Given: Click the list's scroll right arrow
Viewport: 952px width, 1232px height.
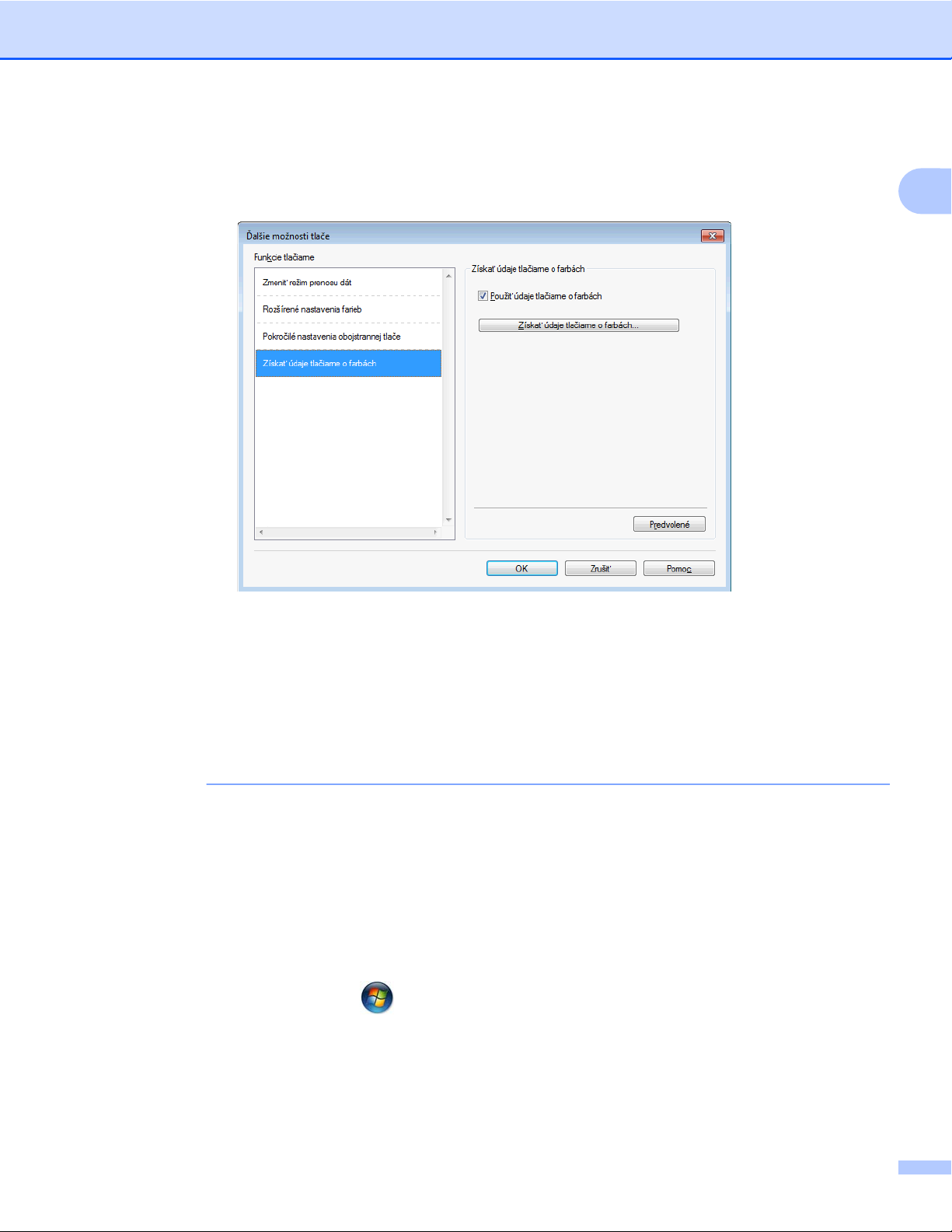Looking at the screenshot, I should pyautogui.click(x=435, y=532).
